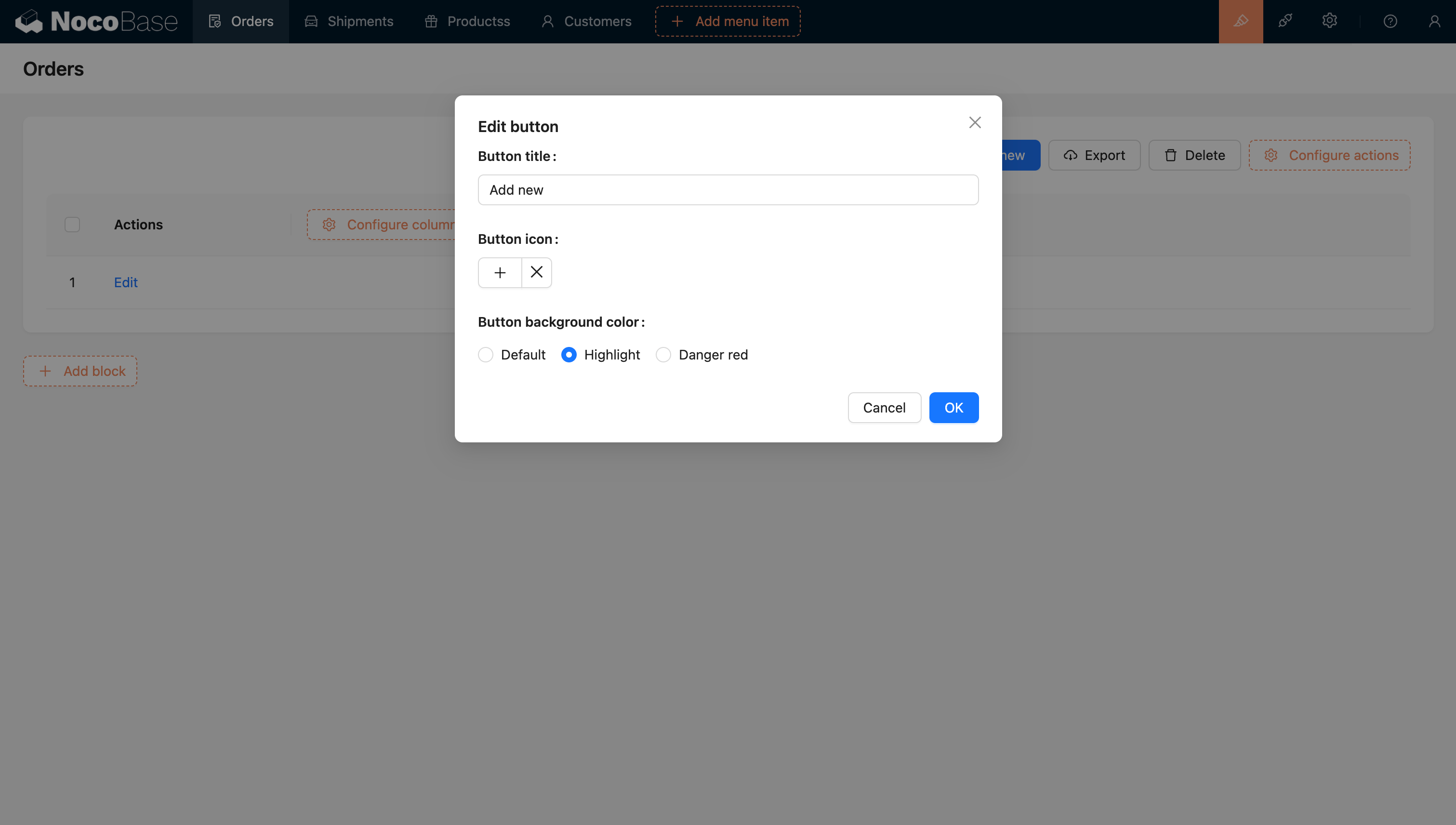Select the Default background color
The width and height of the screenshot is (1456, 825).
pos(486,355)
